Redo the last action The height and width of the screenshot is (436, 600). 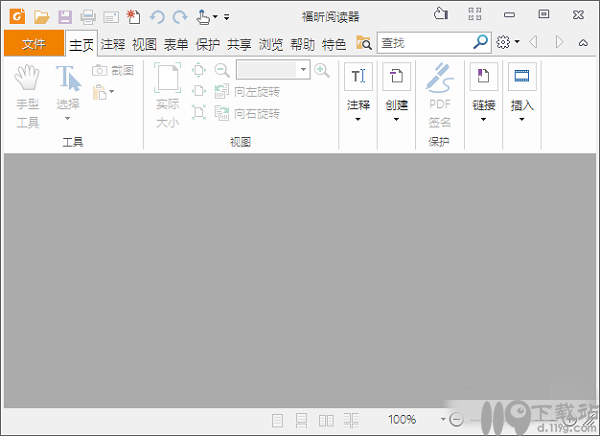point(180,17)
